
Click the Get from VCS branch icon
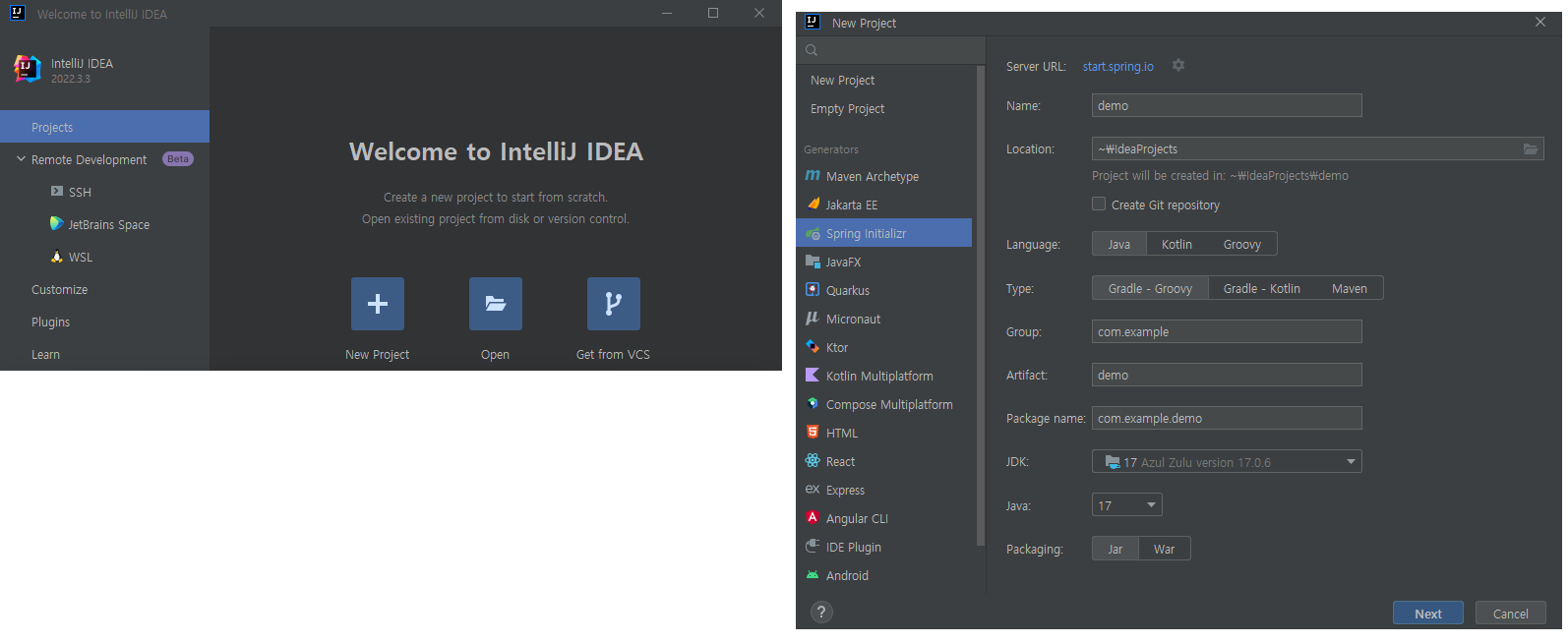pyautogui.click(x=614, y=304)
